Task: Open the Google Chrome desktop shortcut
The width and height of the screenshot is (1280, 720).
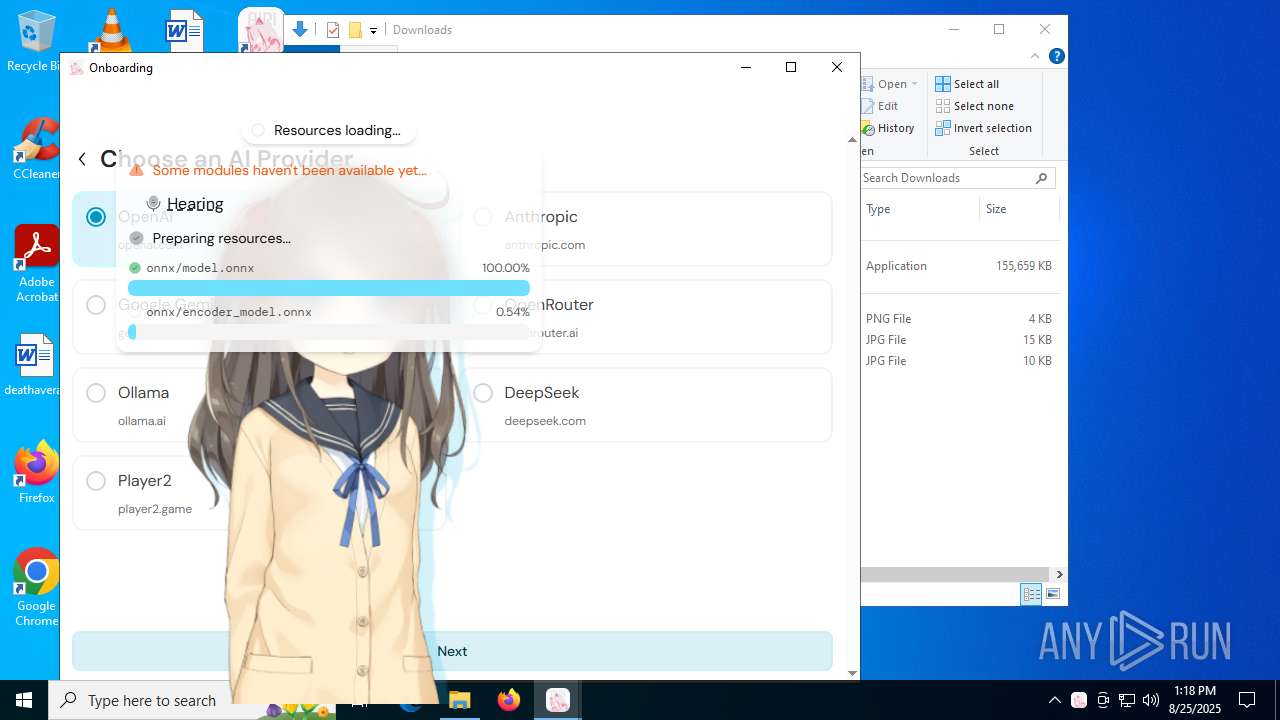Action: point(36,587)
